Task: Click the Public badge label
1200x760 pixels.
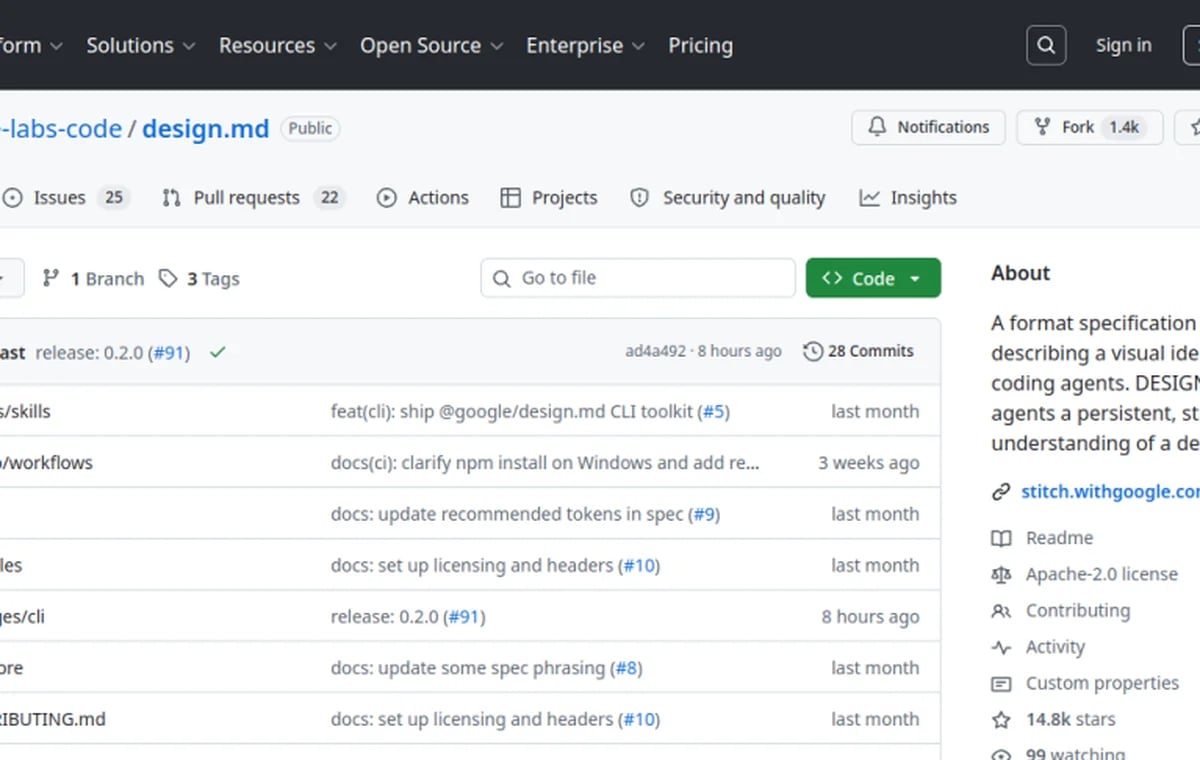Action: 310,128
